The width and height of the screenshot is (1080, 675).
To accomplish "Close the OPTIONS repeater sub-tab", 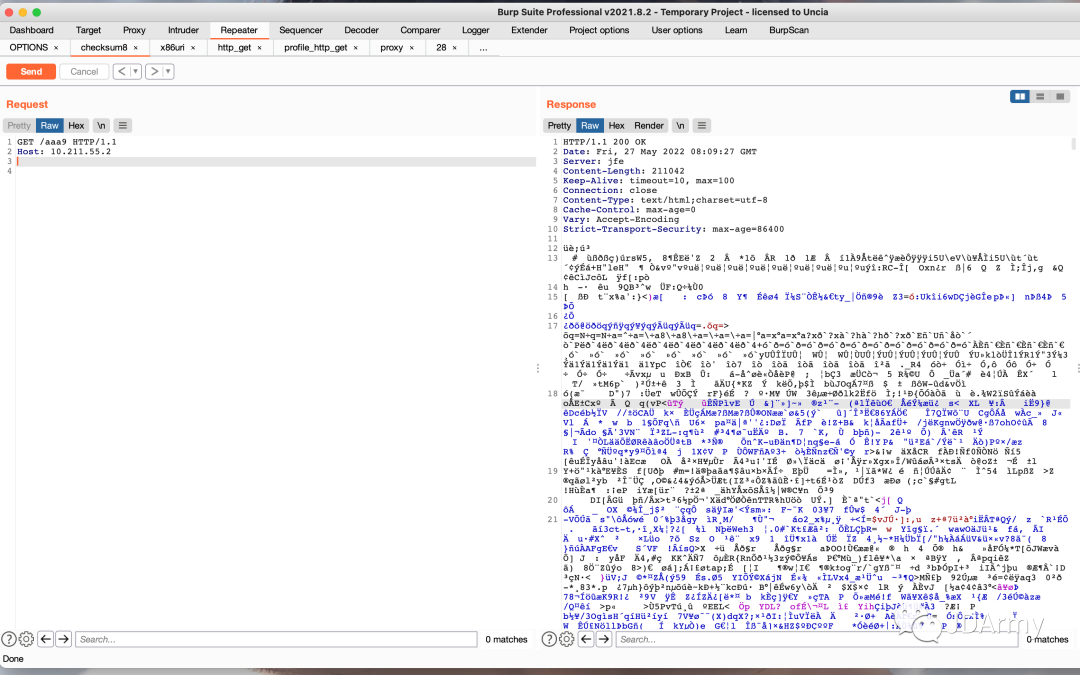I will 56,48.
